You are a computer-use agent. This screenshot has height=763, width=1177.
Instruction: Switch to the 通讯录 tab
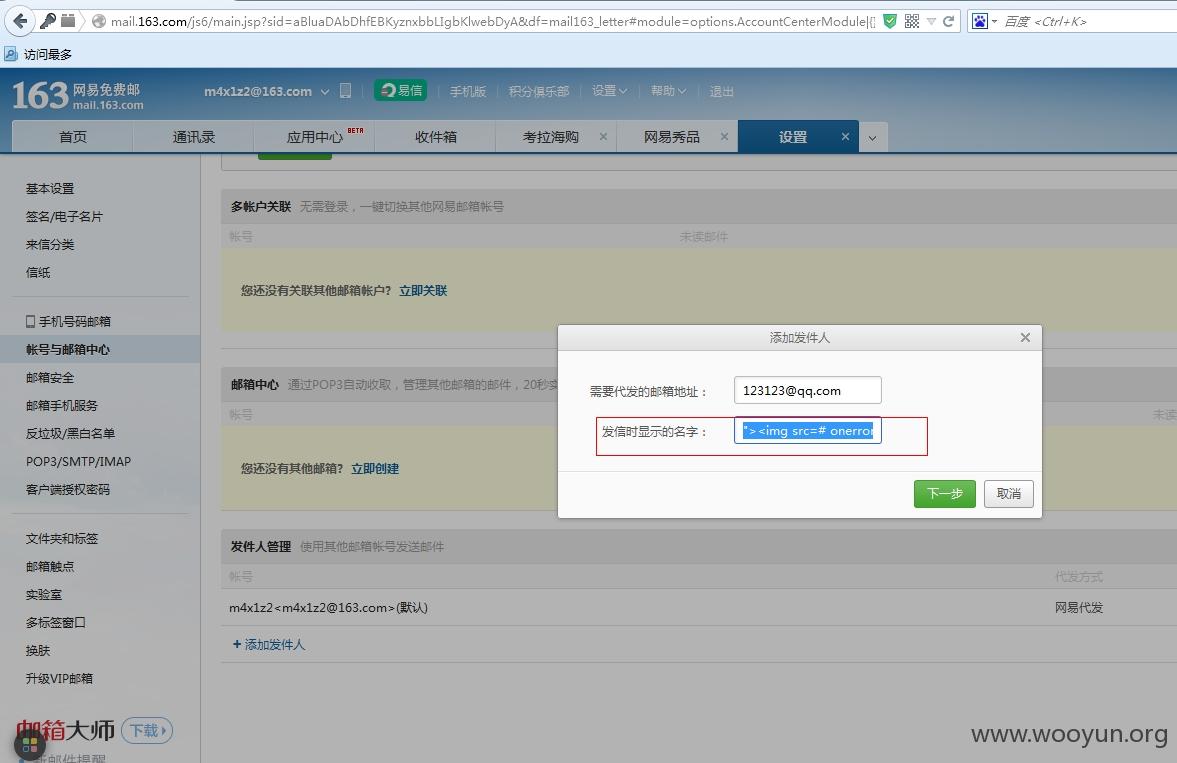pos(194,137)
